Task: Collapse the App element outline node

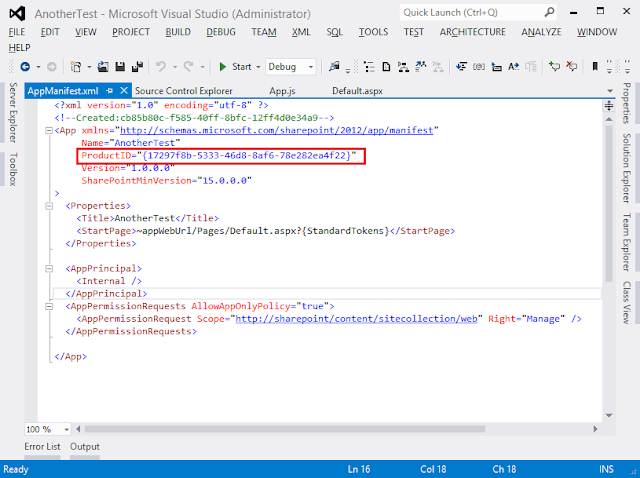Action: point(49,131)
